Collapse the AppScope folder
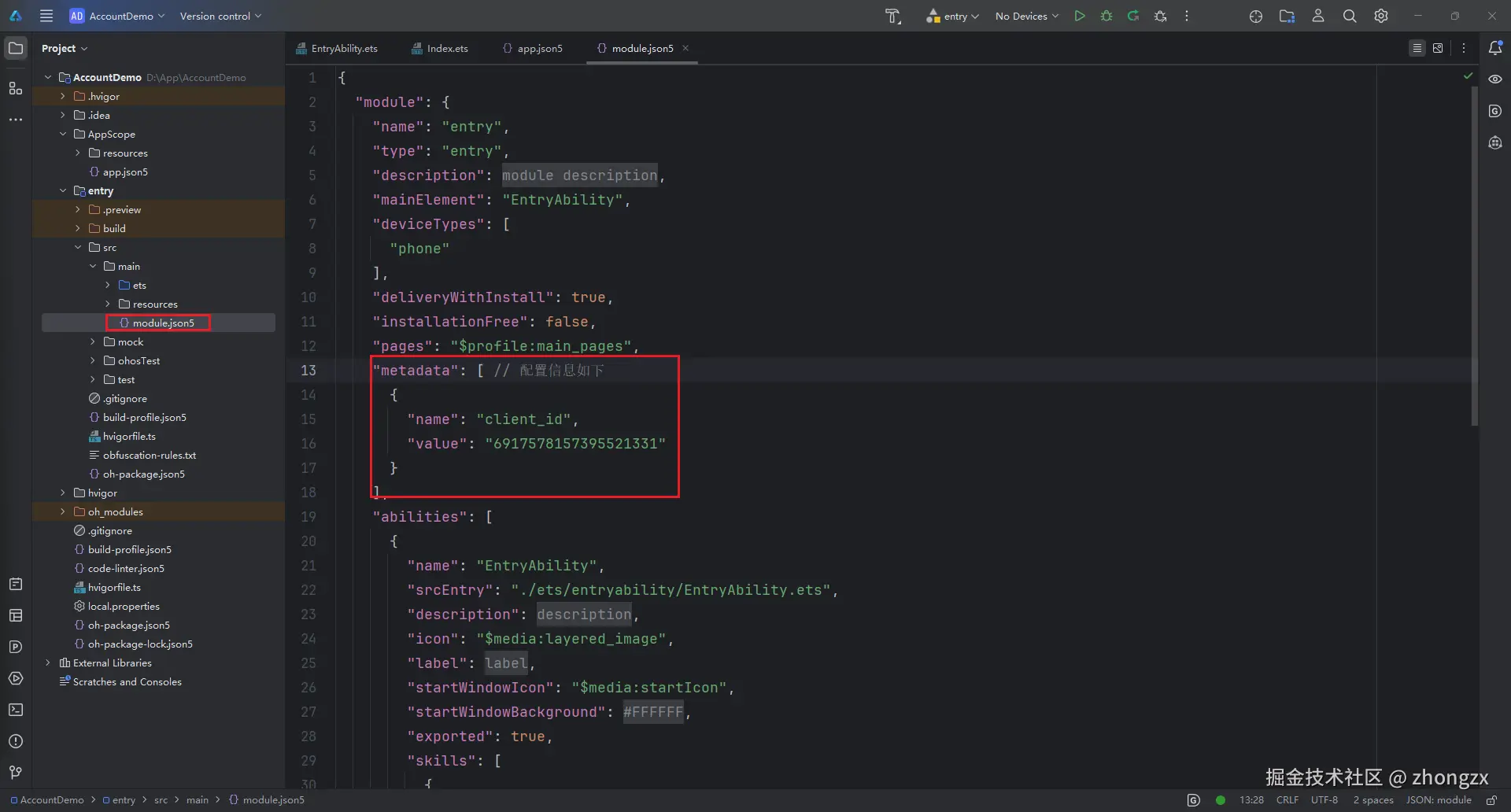Screen dimensions: 1511x812 (x=63, y=134)
